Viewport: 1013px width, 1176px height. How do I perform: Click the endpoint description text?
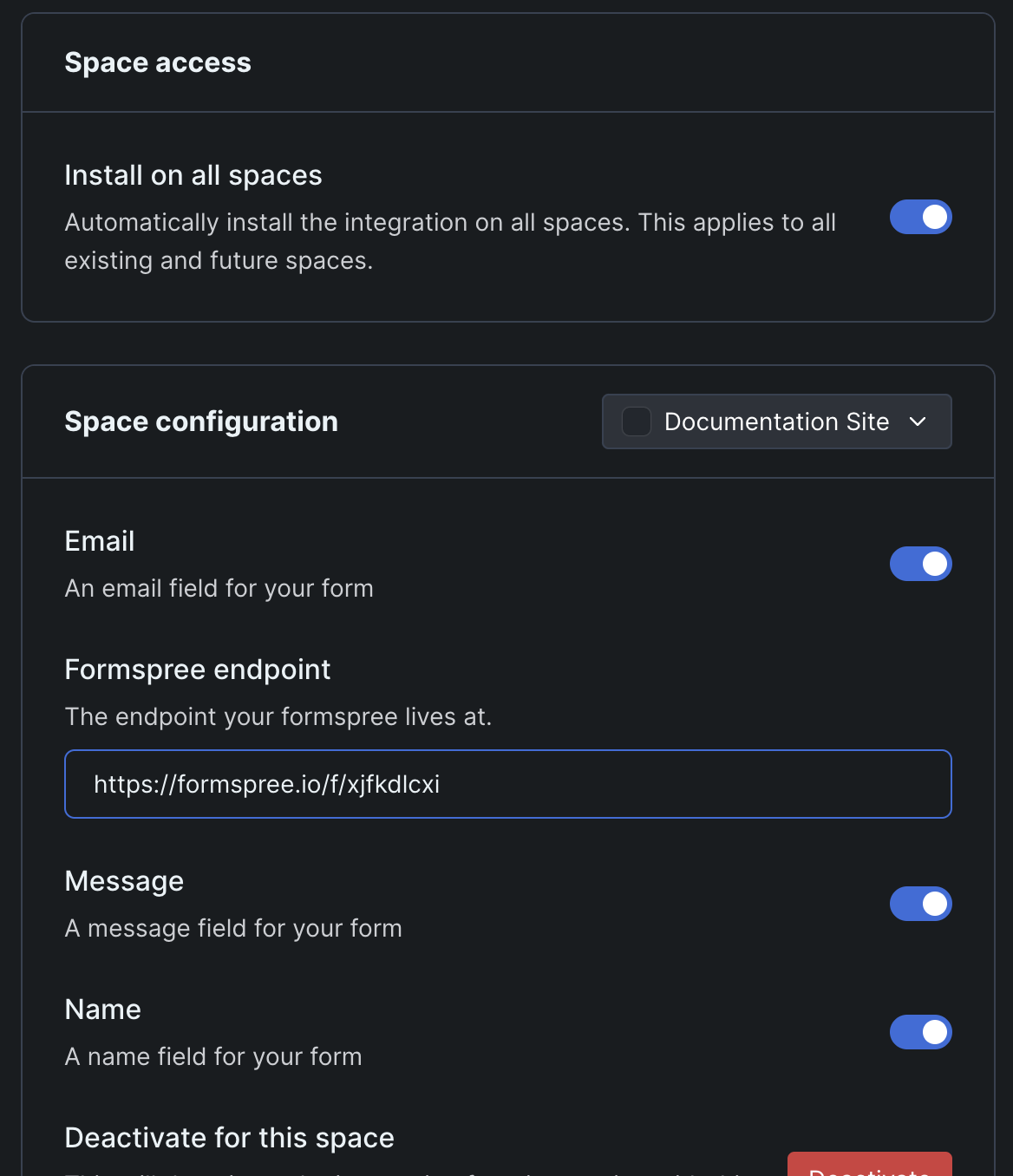(x=278, y=716)
